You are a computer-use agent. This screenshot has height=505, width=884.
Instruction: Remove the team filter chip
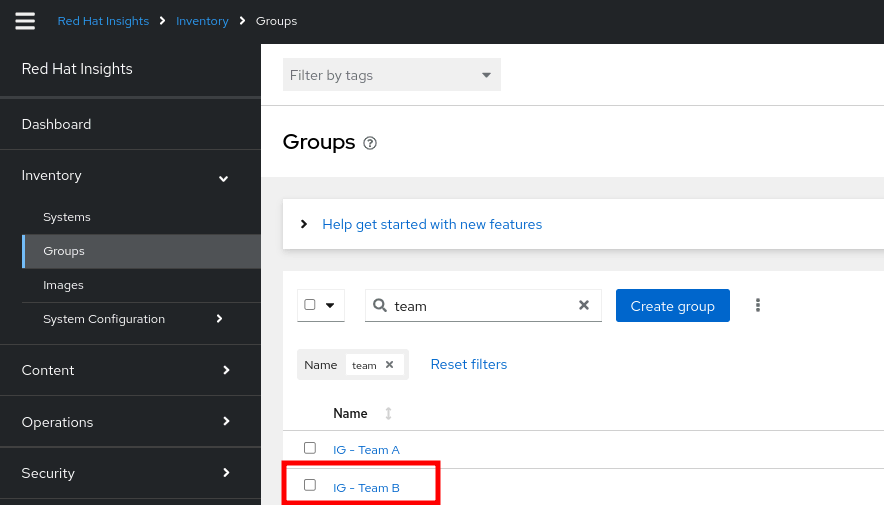click(x=390, y=365)
